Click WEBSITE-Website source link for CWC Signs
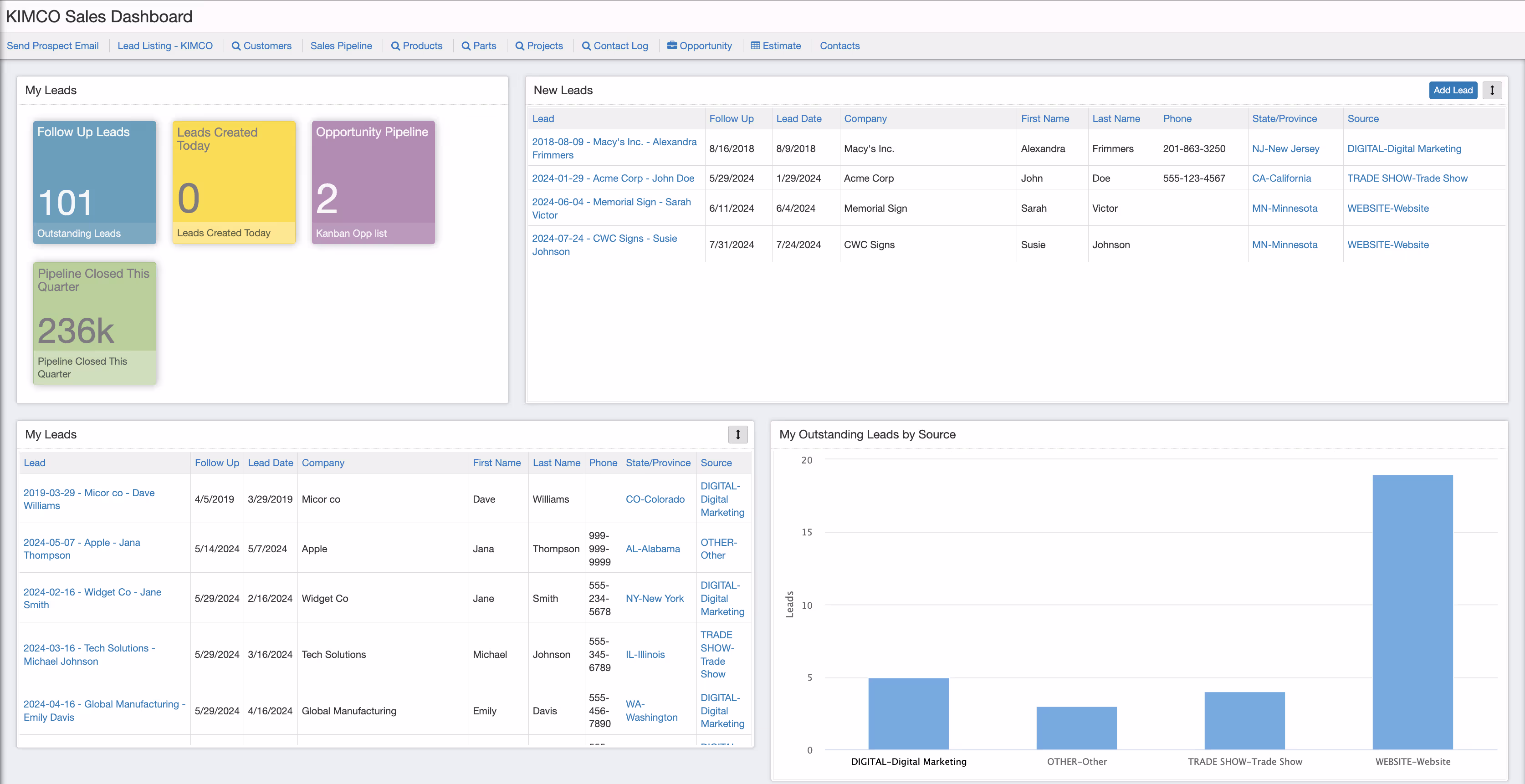The height and width of the screenshot is (784, 1525). [1388, 244]
